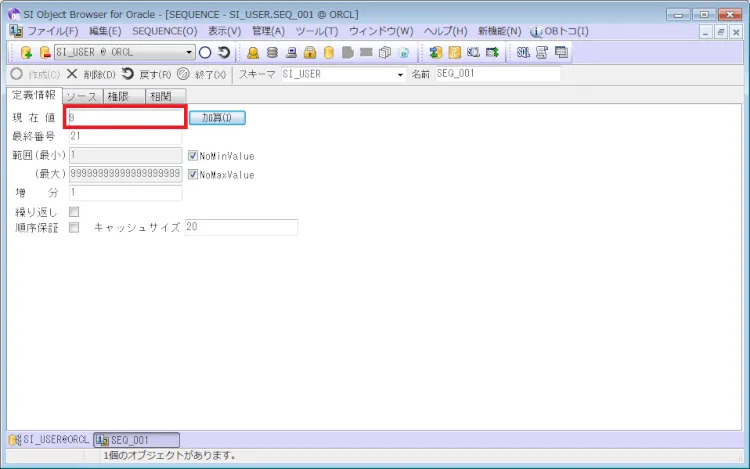Switch to the 相関 tab
The height and width of the screenshot is (469, 750).
click(165, 96)
